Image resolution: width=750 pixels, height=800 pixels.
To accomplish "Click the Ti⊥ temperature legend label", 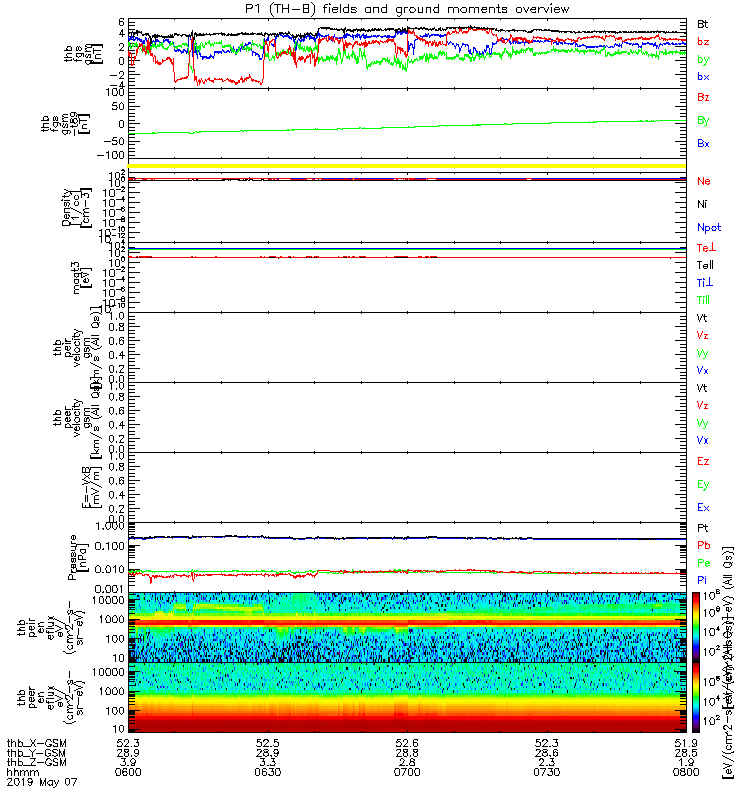I will (x=705, y=283).
